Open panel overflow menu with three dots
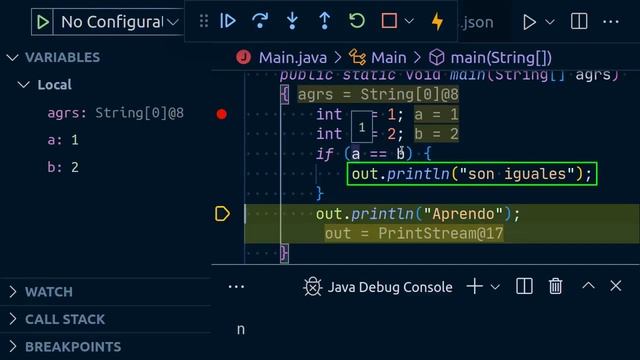 236,287
